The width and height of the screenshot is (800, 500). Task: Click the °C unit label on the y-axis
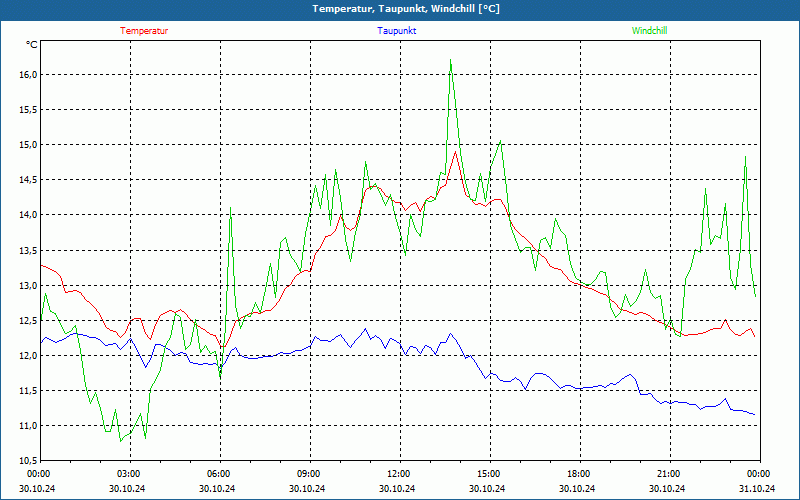32,45
